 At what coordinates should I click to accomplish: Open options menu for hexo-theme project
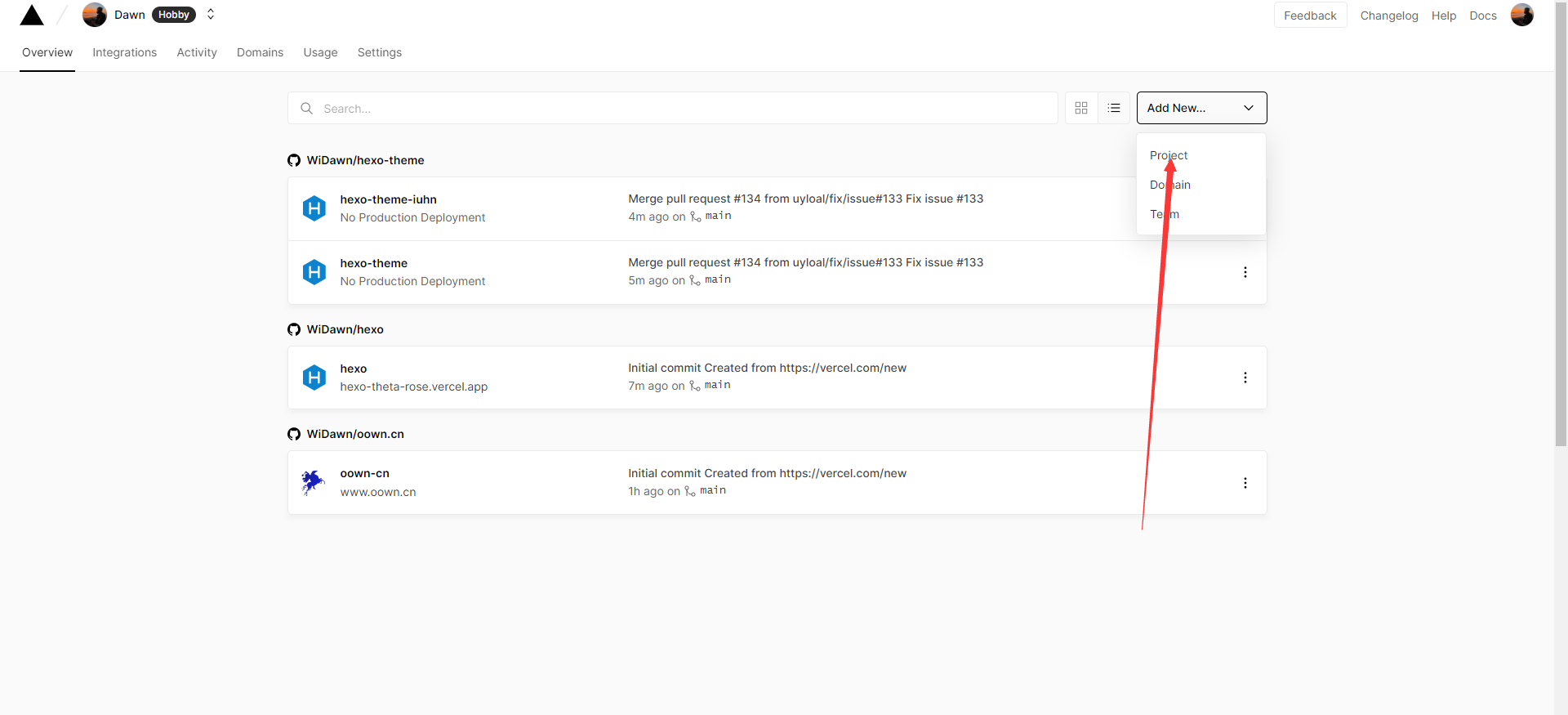(x=1245, y=272)
